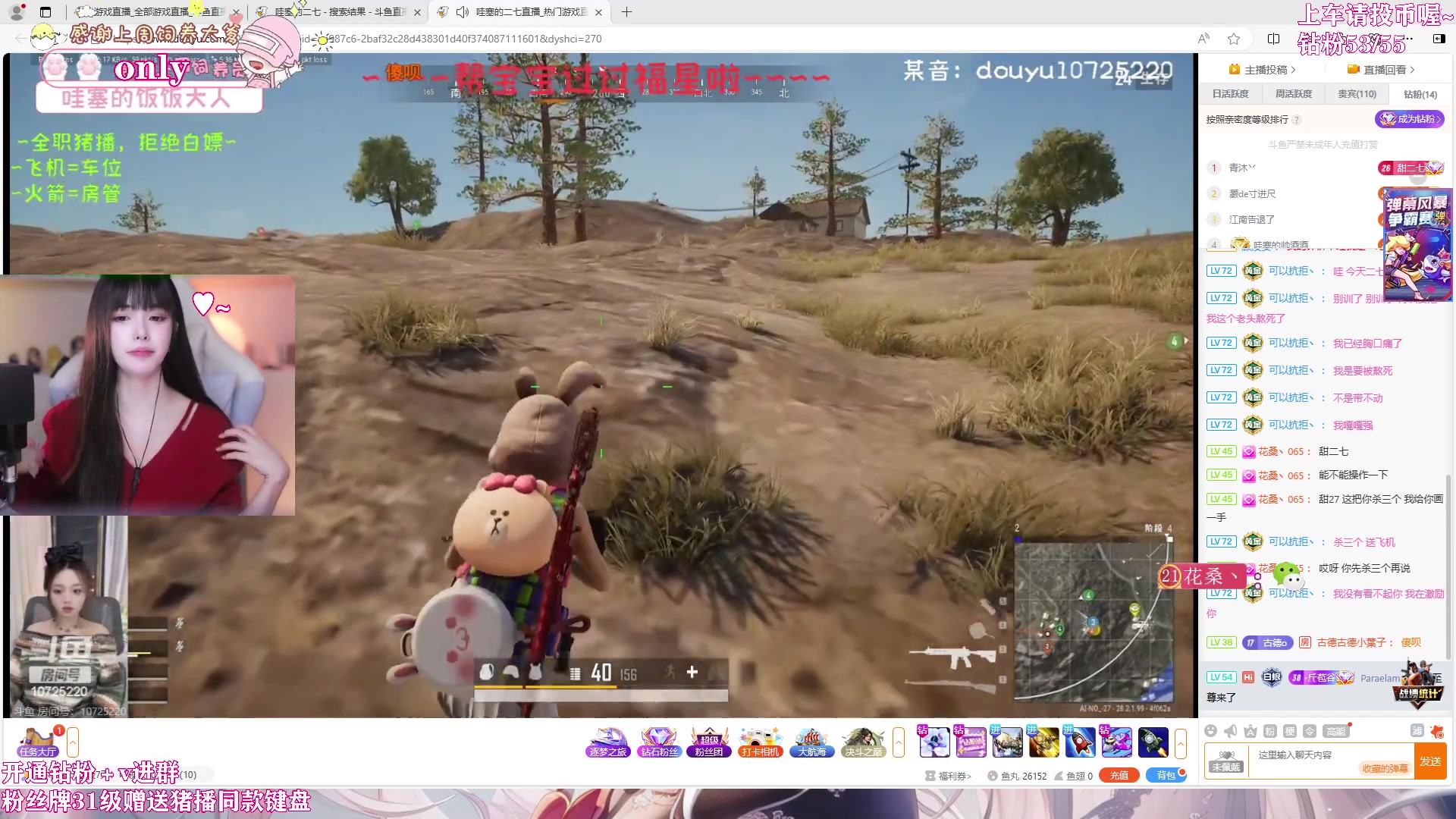Image resolution: width=1456 pixels, height=819 pixels.
Task: Open the 大航海 ship activity icon
Action: point(811,742)
